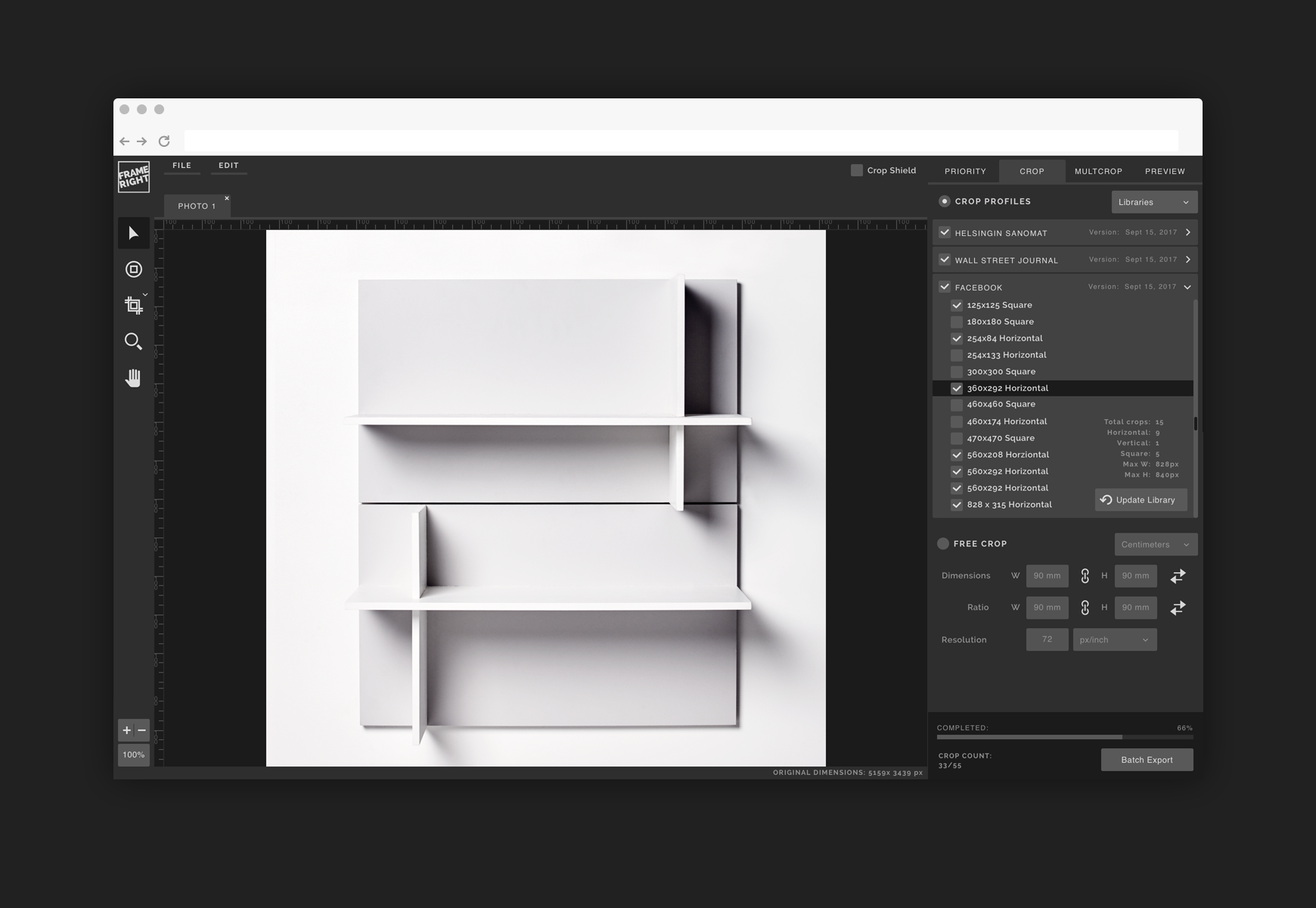Viewport: 1316px width, 908px height.
Task: Expand Wall Street Journal profile chevron
Action: pos(1188,260)
